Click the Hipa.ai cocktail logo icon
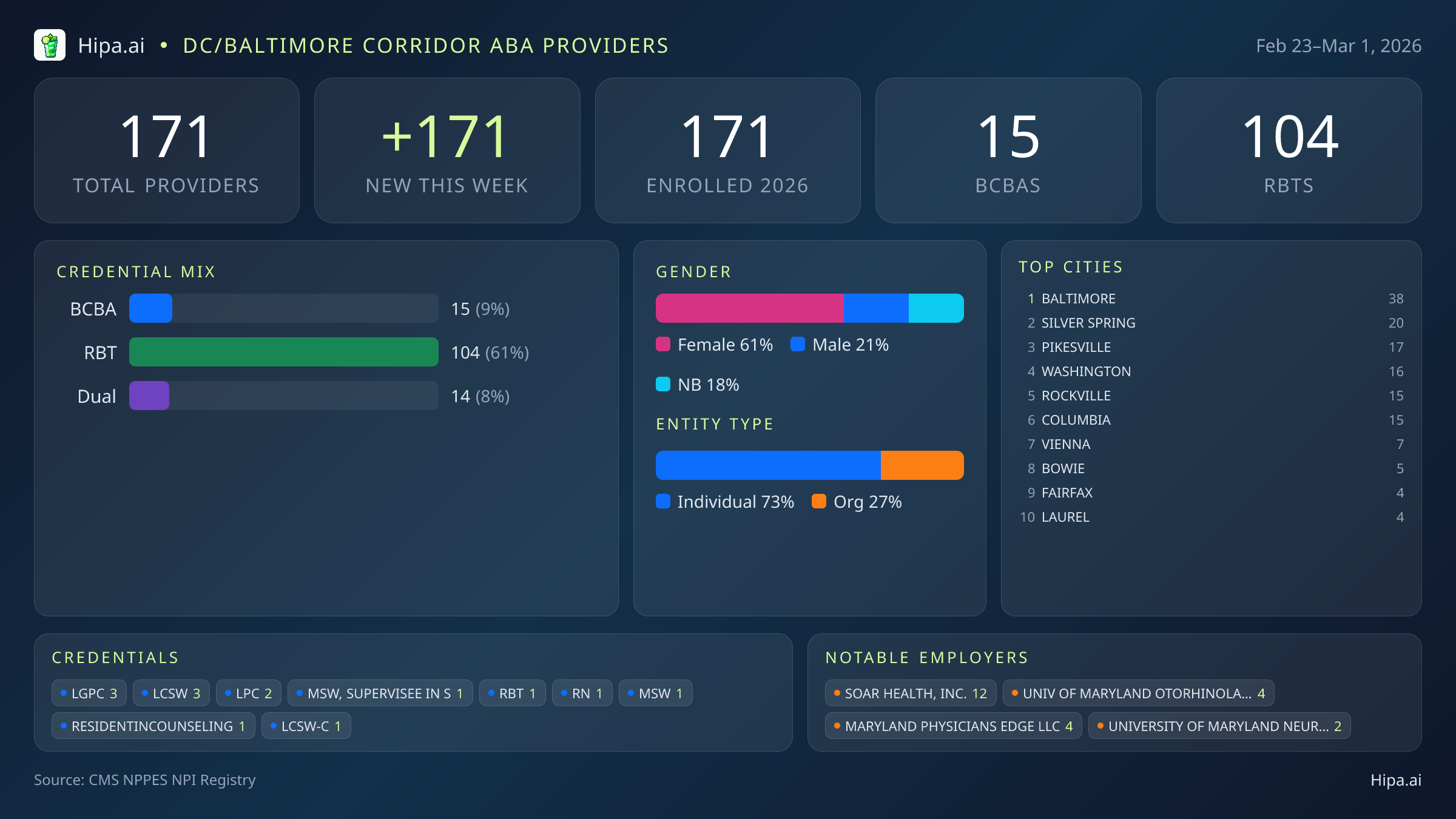Viewport: 1456px width, 819px height. point(50,44)
